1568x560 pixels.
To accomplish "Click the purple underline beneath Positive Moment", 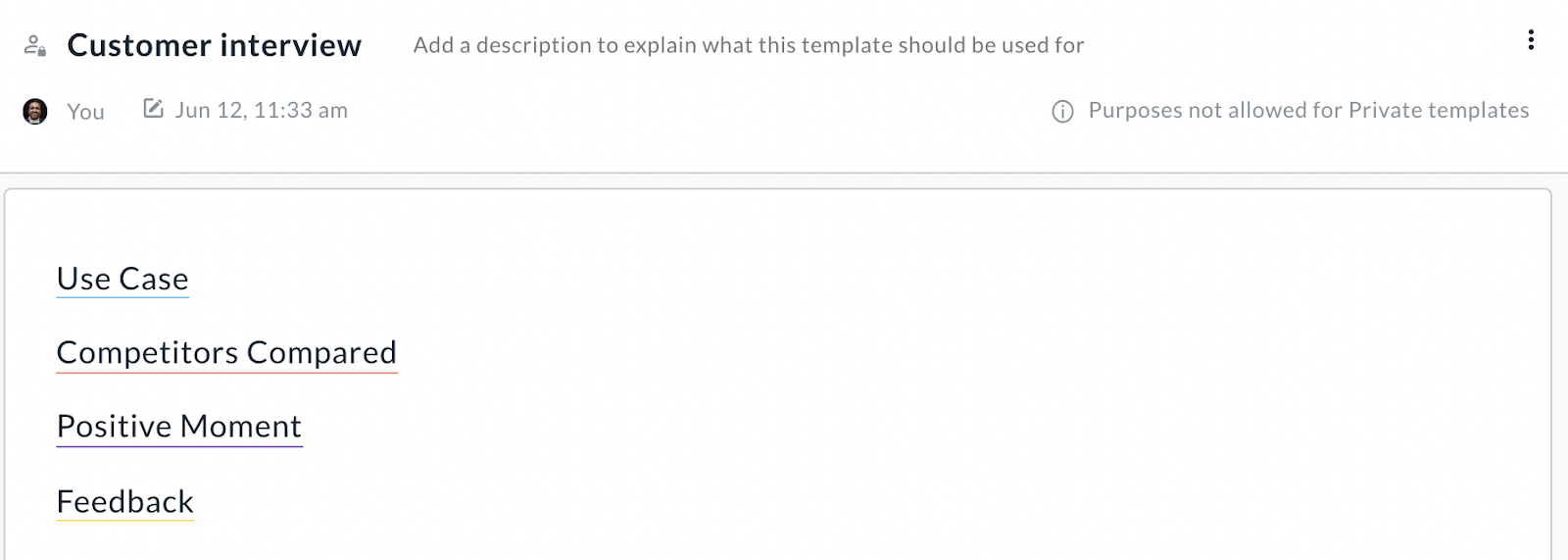I will click(179, 447).
